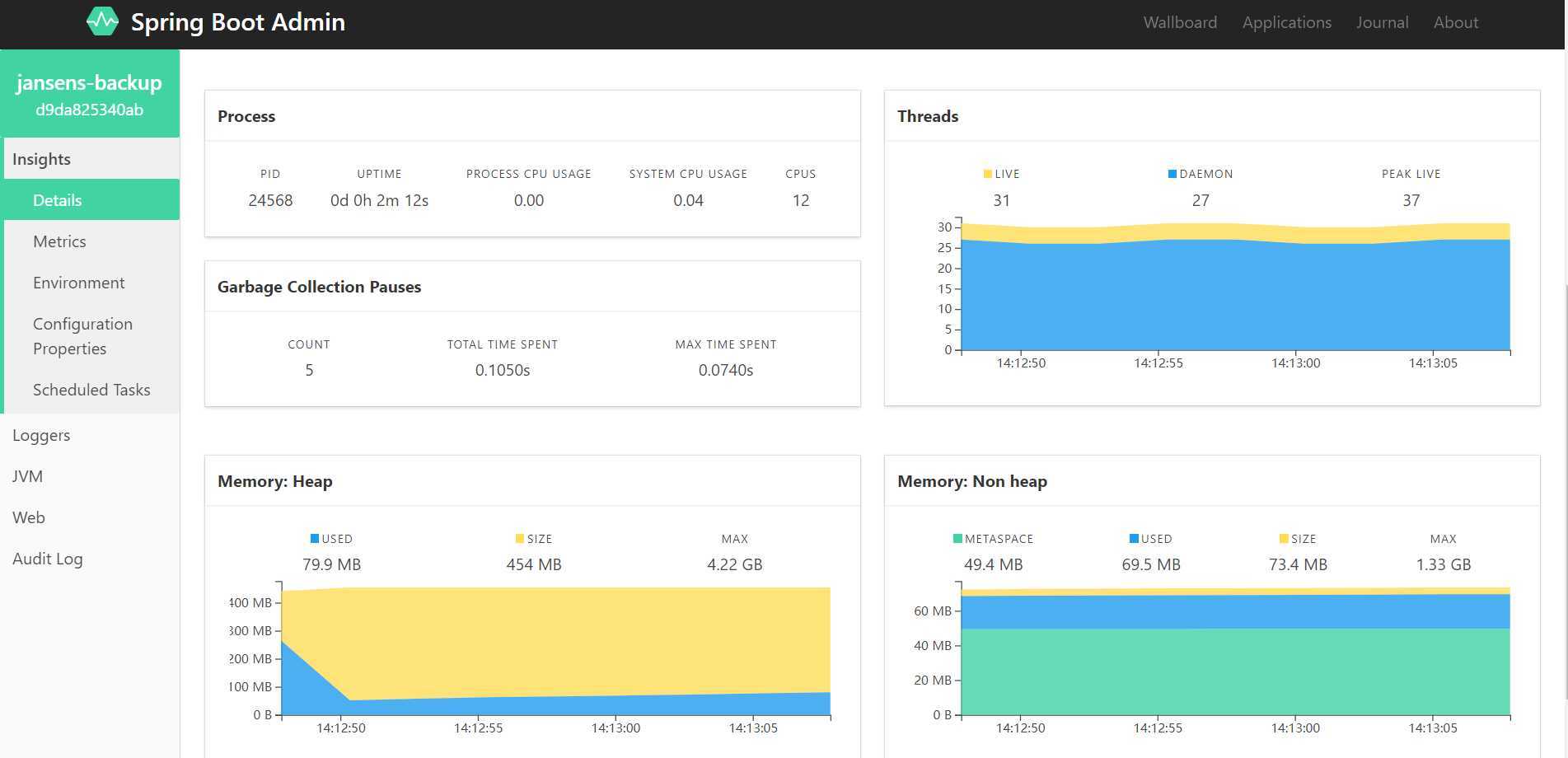Open the Wallboard page
The width and height of the screenshot is (1568, 758).
[1180, 22]
